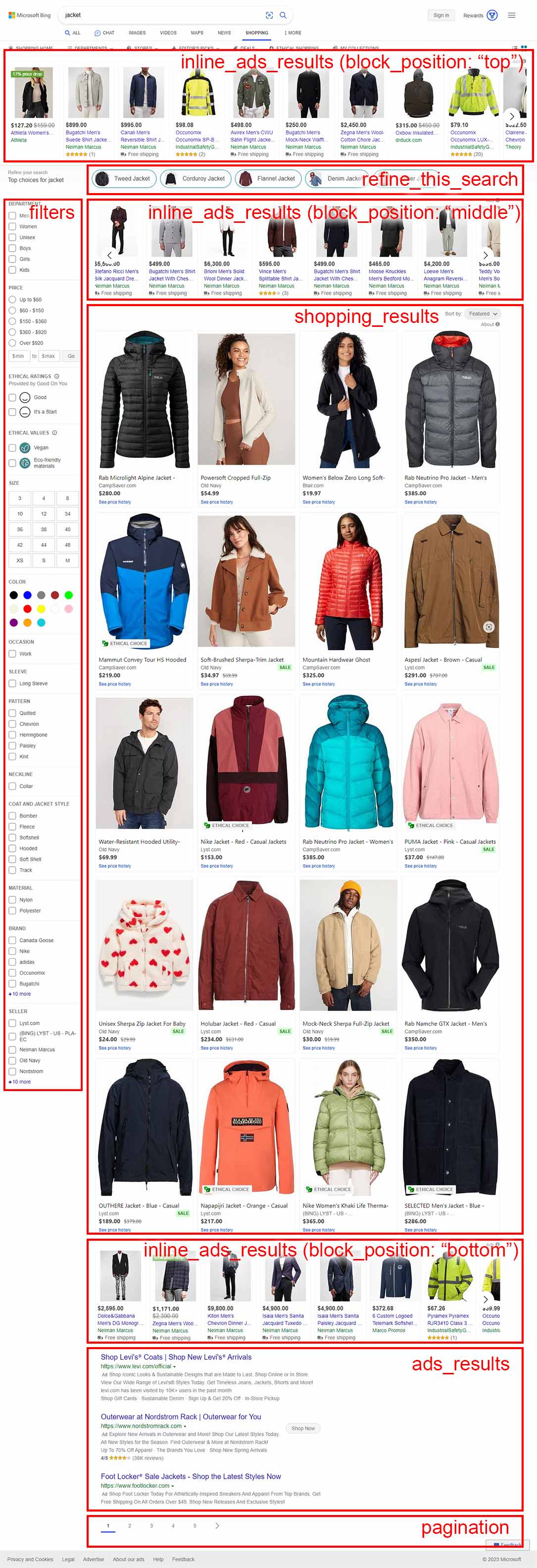Viewport: 537px width, 1568px height.
Task: Click the minimum price input field
Action: [19, 356]
